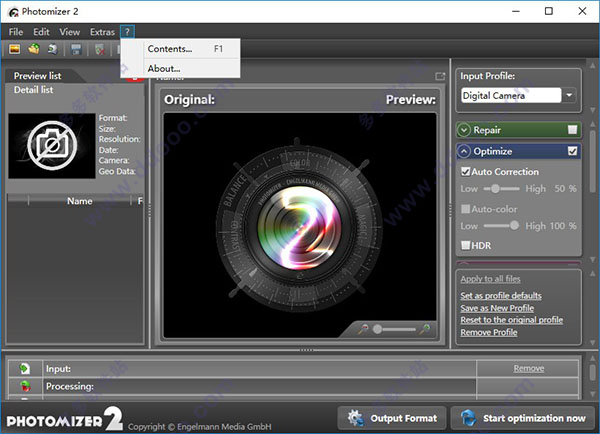Click the open image file toolbar icon
This screenshot has height=434, width=600.
(15, 49)
